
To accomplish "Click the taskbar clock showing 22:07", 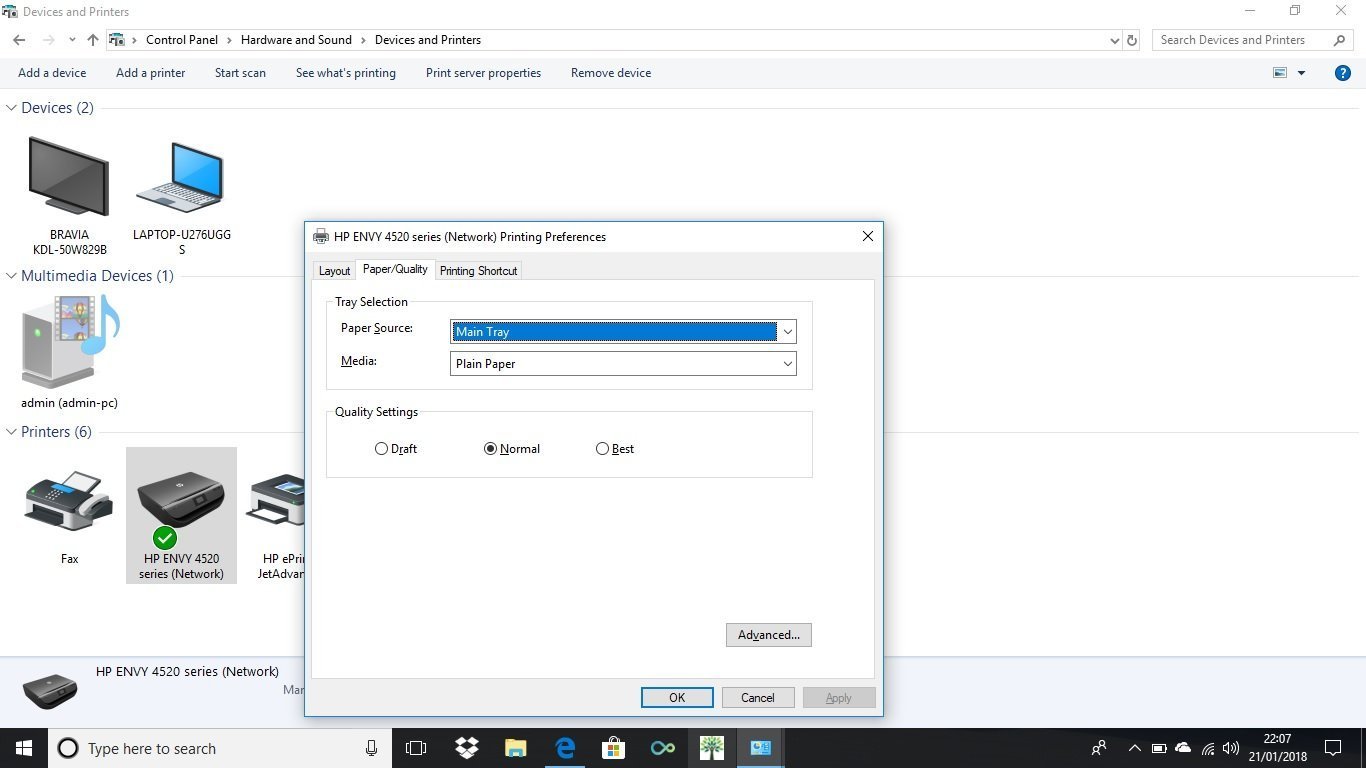I will (x=1277, y=748).
